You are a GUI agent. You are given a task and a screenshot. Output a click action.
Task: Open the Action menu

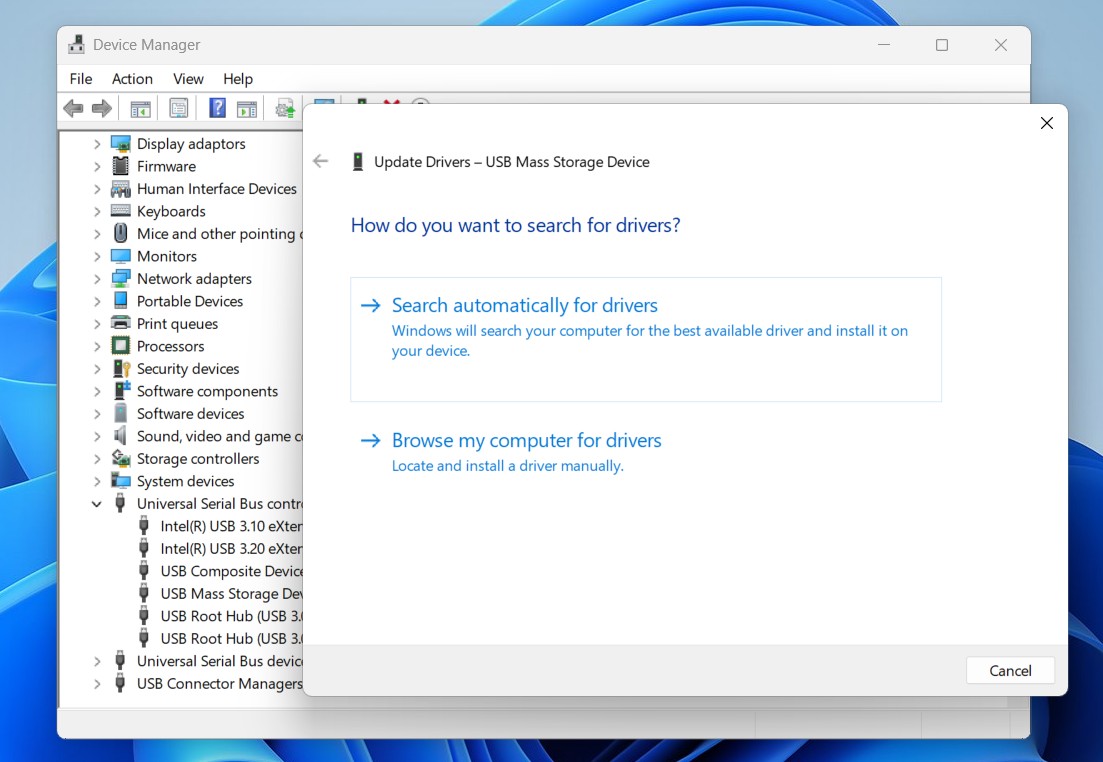pos(132,79)
